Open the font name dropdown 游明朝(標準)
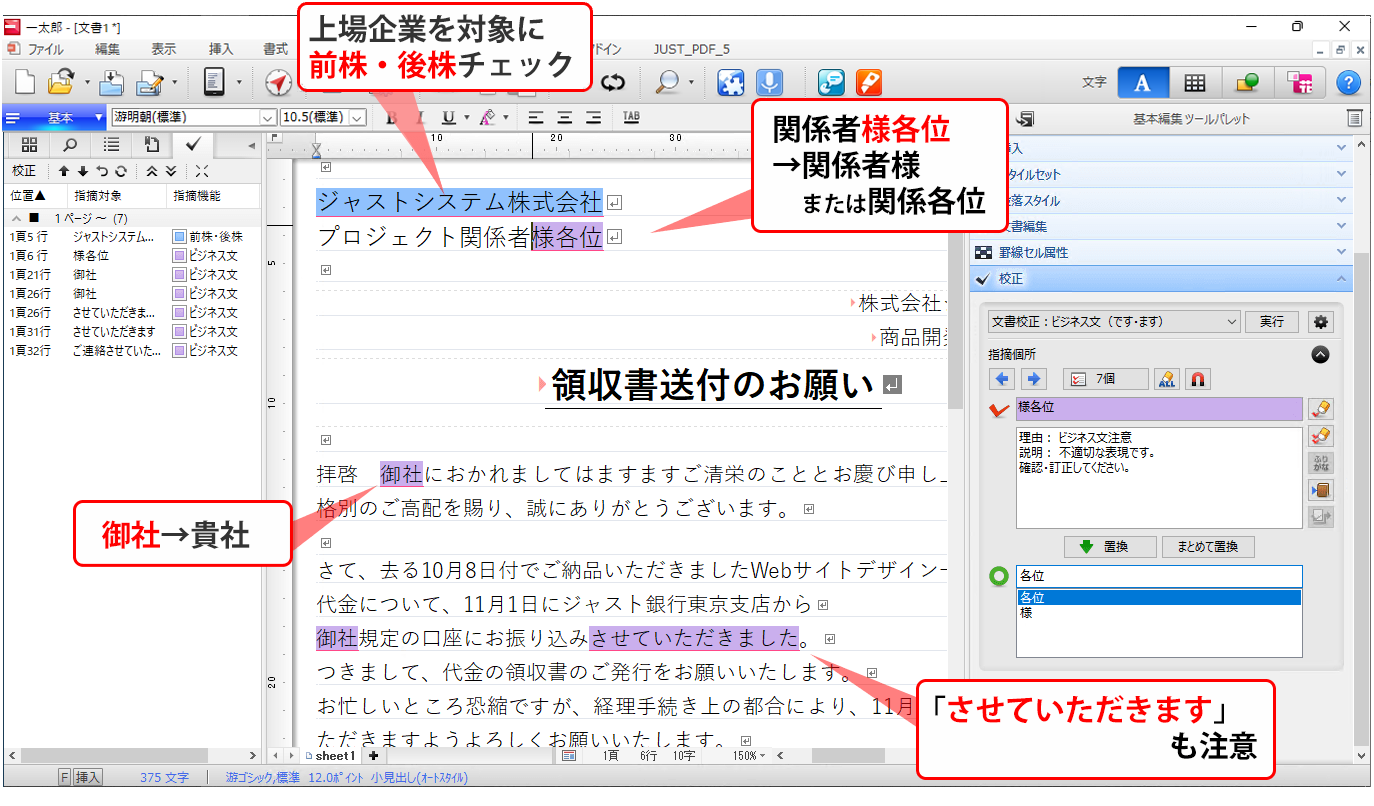1374x806 pixels. click(267, 118)
